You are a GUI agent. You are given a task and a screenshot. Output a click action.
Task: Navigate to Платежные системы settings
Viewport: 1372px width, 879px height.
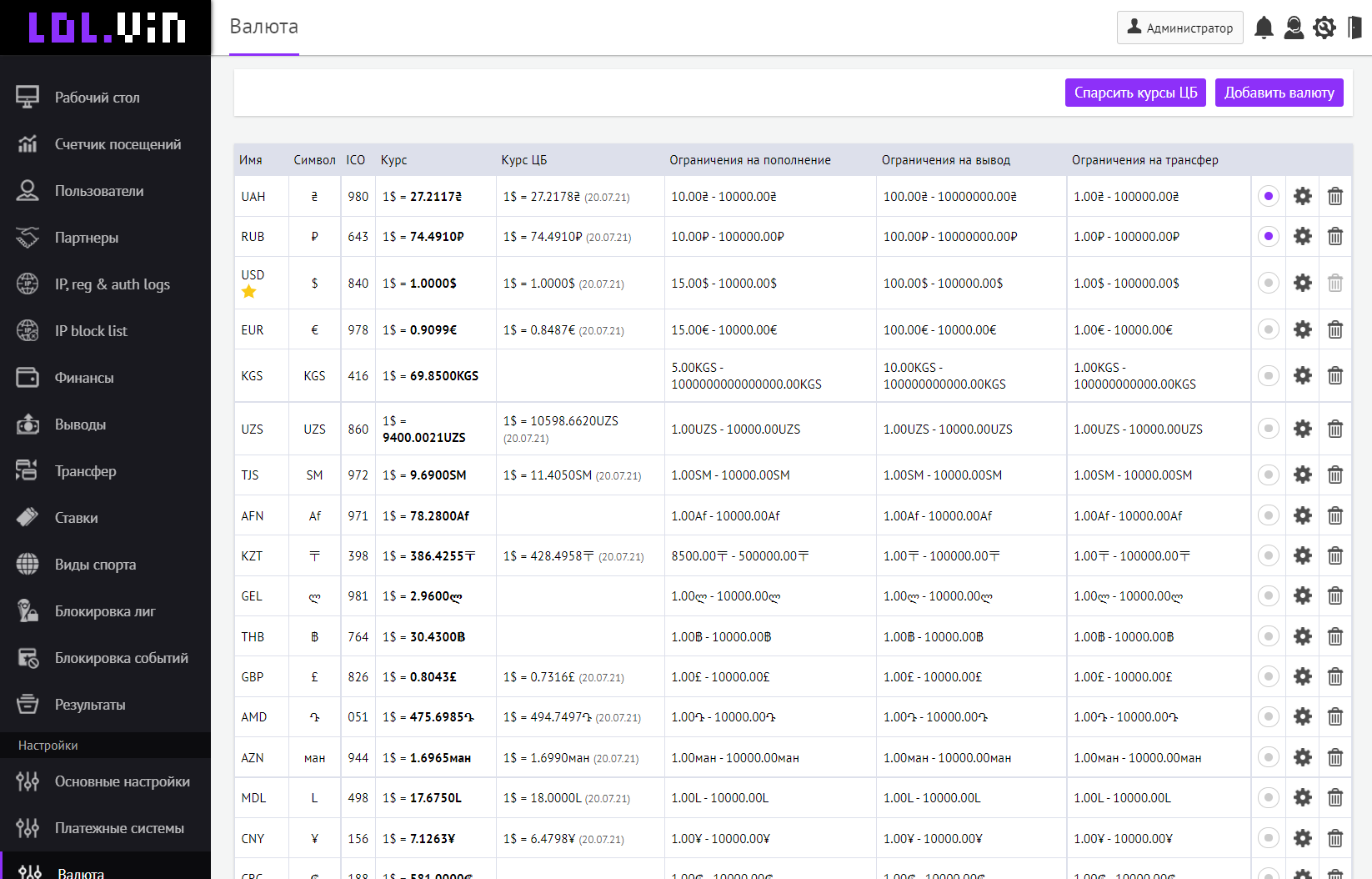pyautogui.click(x=119, y=828)
